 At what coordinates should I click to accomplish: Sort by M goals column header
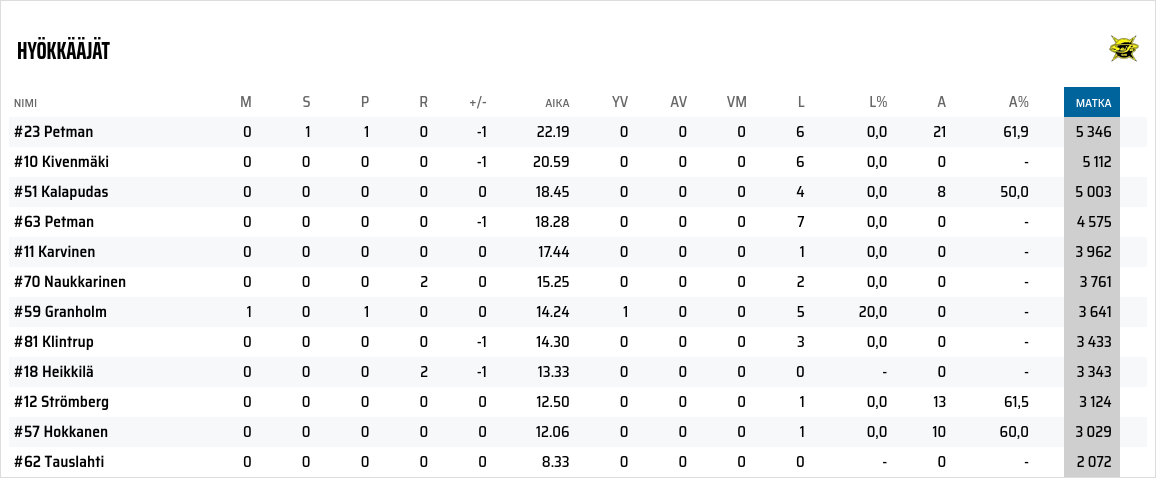click(246, 102)
